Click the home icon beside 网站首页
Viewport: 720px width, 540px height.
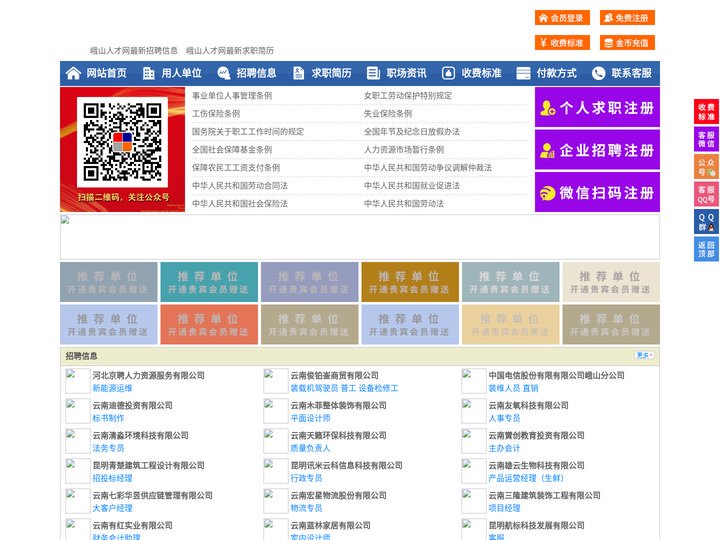tap(73, 73)
